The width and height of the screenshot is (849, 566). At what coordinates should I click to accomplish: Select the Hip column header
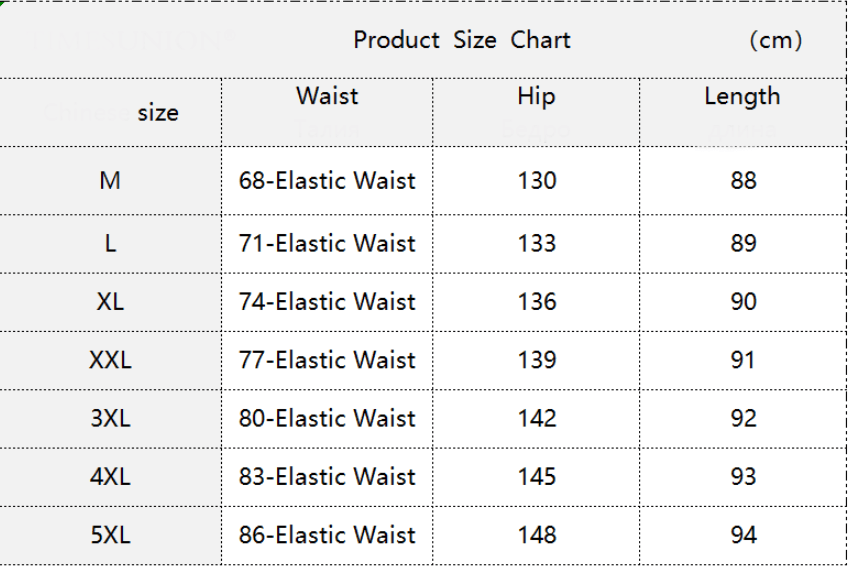[x=536, y=96]
